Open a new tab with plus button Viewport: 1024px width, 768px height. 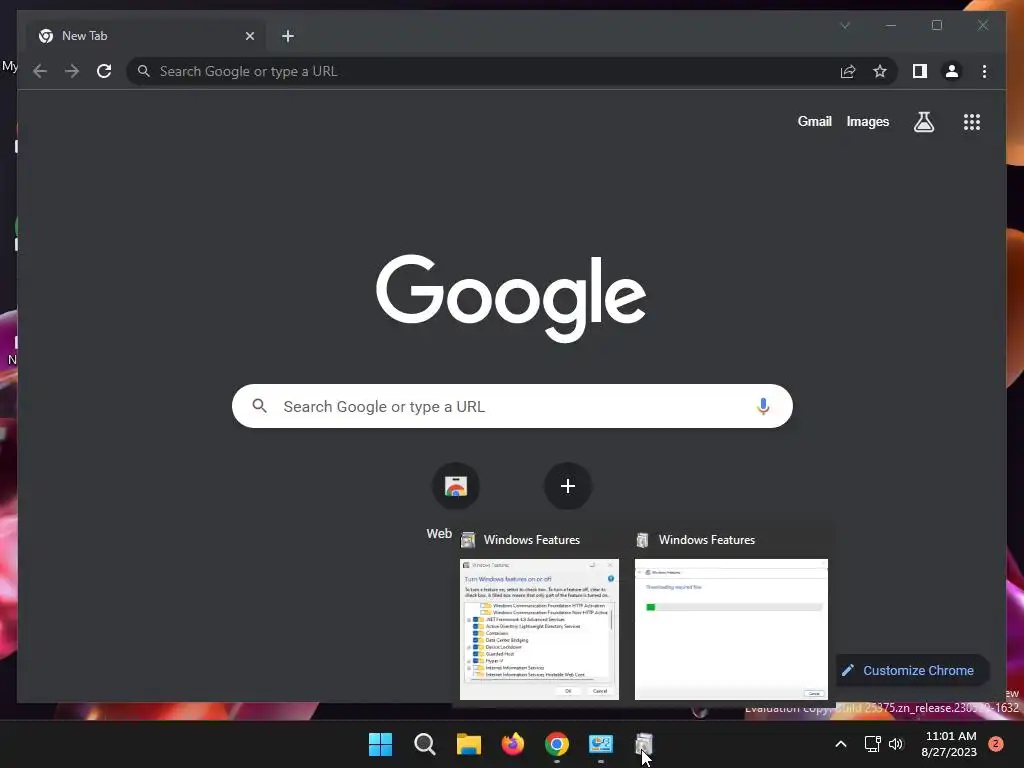288,36
